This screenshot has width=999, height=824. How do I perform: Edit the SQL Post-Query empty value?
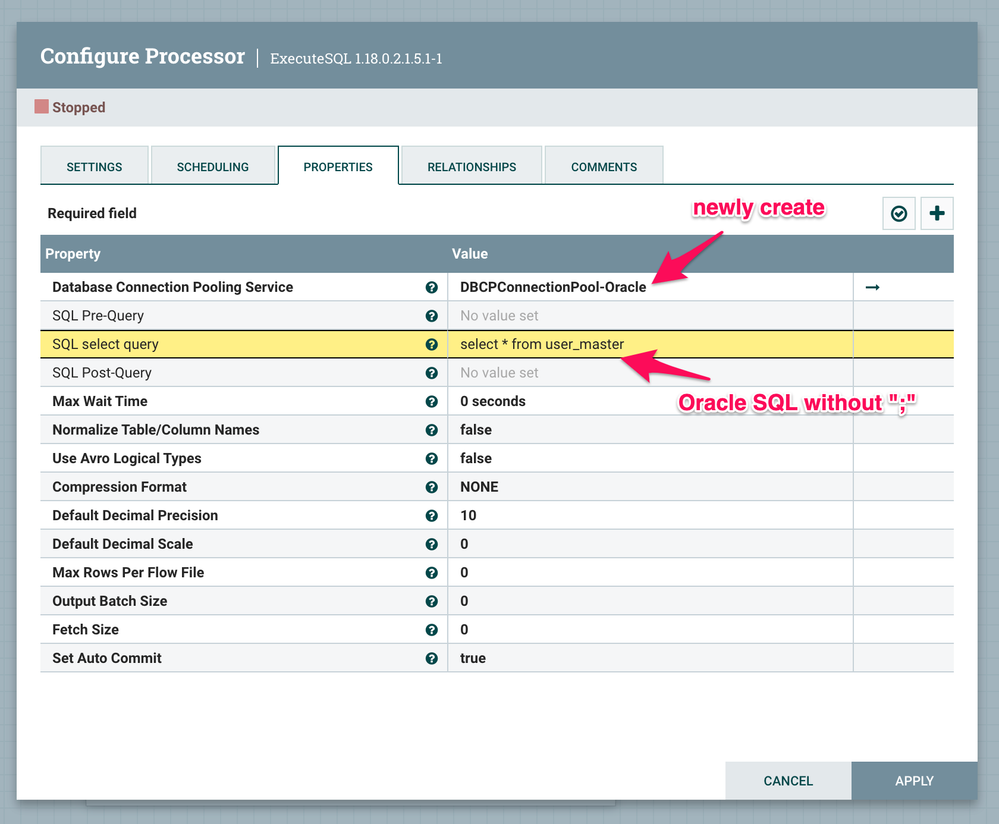[650, 373]
